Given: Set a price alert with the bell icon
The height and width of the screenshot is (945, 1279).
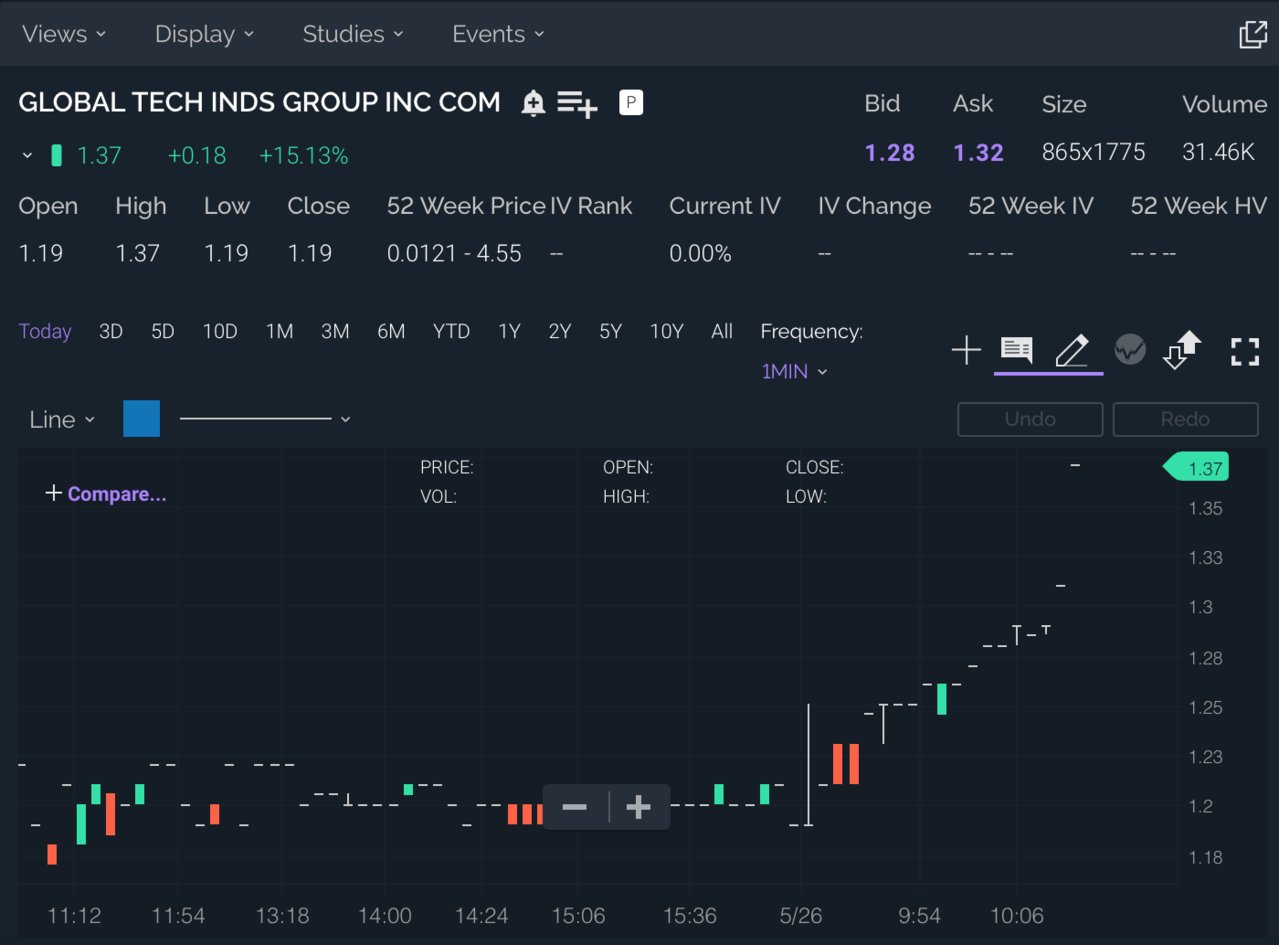Looking at the screenshot, I should click(x=534, y=103).
